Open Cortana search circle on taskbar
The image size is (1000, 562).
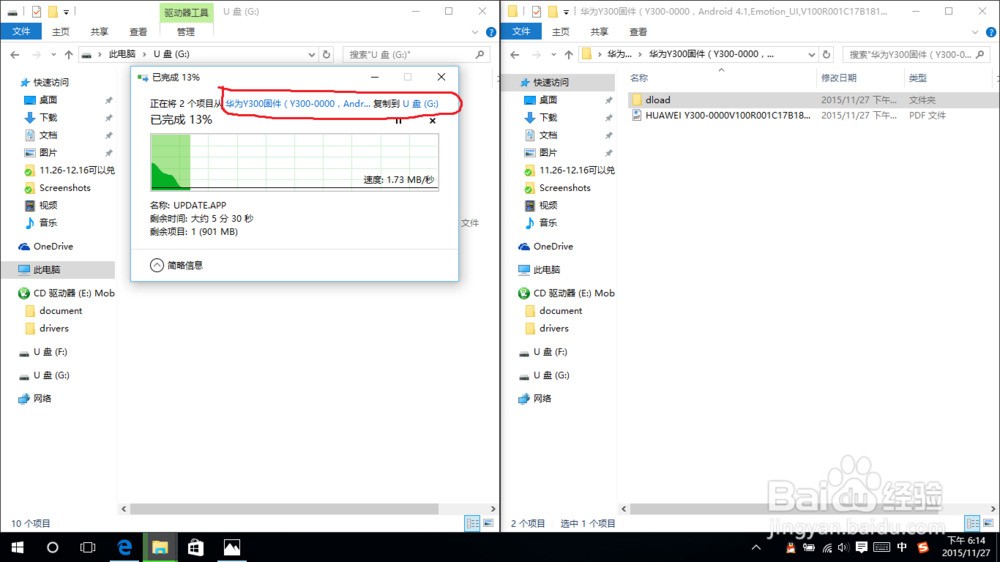[52, 547]
